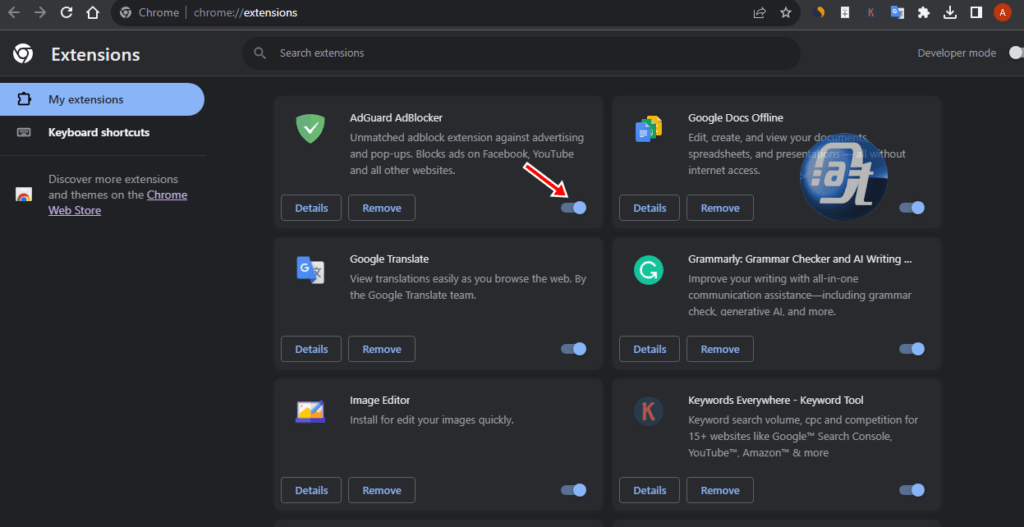Select My extensions in the sidebar
This screenshot has width=1024, height=527.
click(102, 99)
